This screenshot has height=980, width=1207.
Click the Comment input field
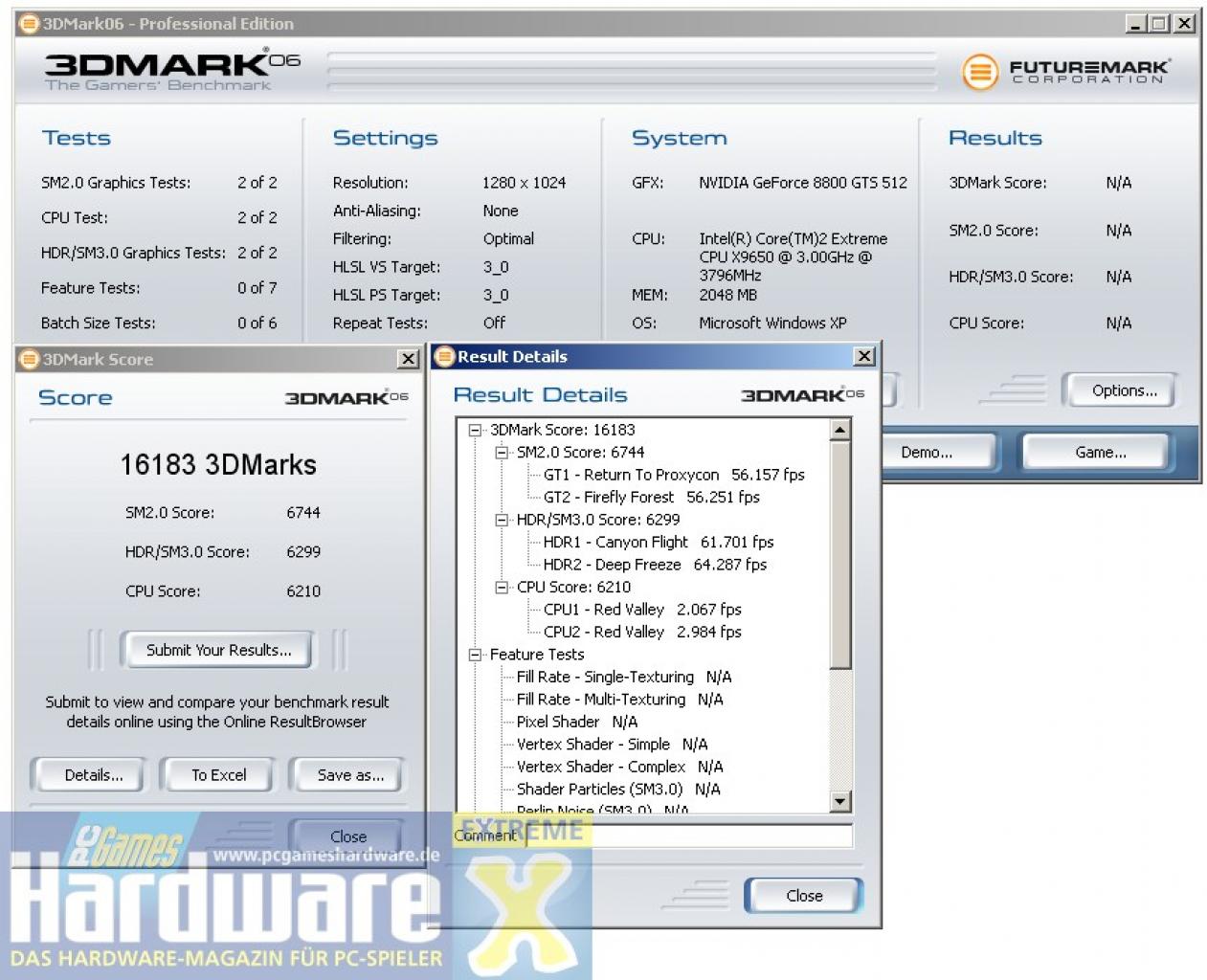(689, 835)
